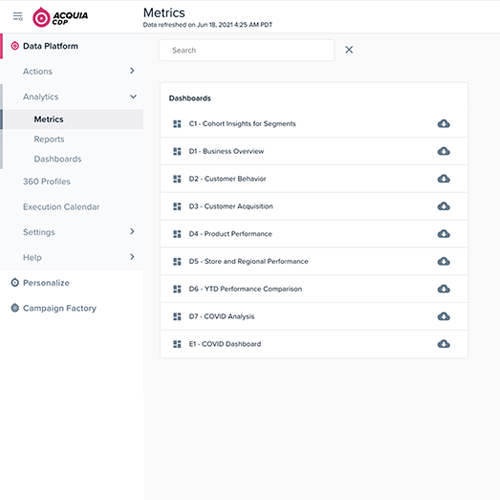
Task: Click the Personalize icon in sidebar
Action: coord(15,283)
